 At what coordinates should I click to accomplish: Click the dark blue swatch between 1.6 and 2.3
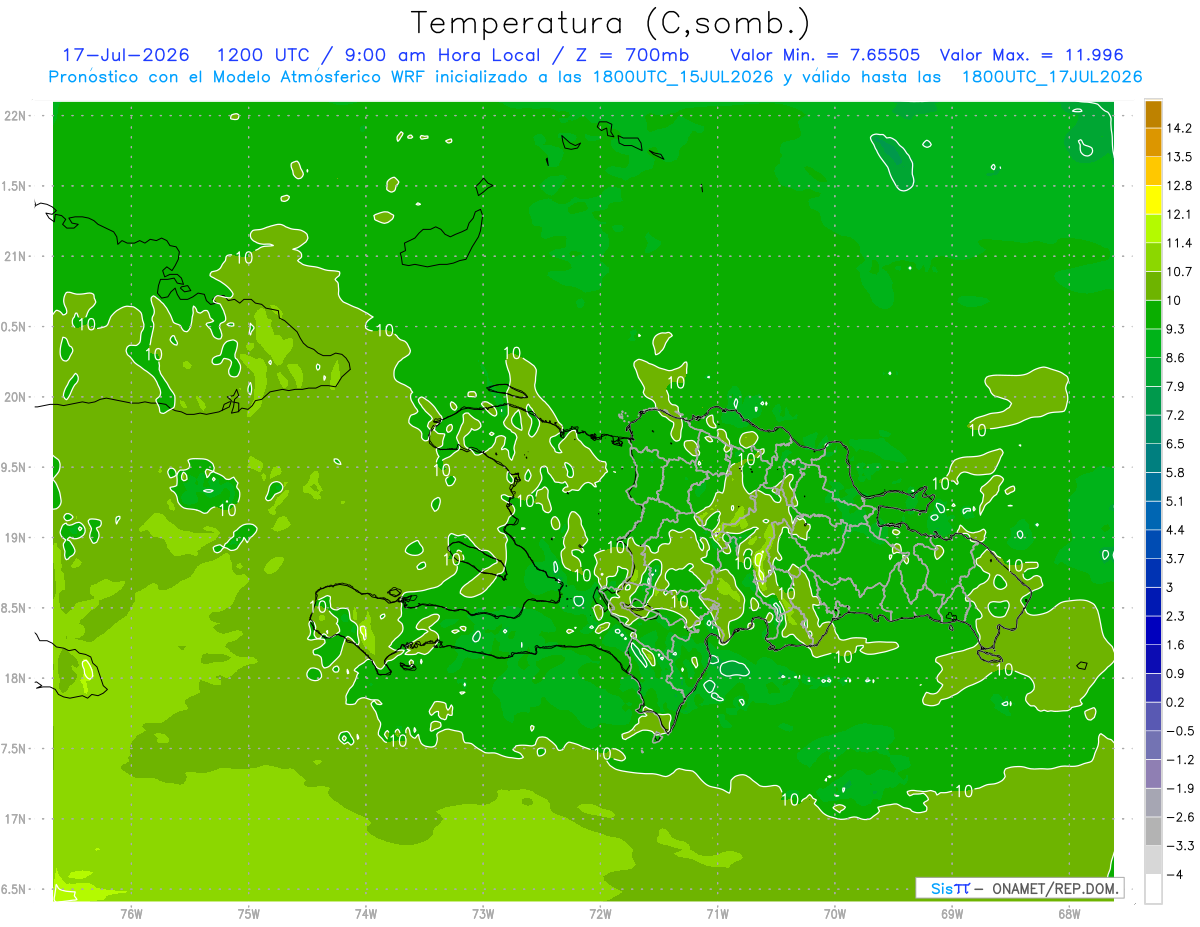pyautogui.click(x=1153, y=630)
